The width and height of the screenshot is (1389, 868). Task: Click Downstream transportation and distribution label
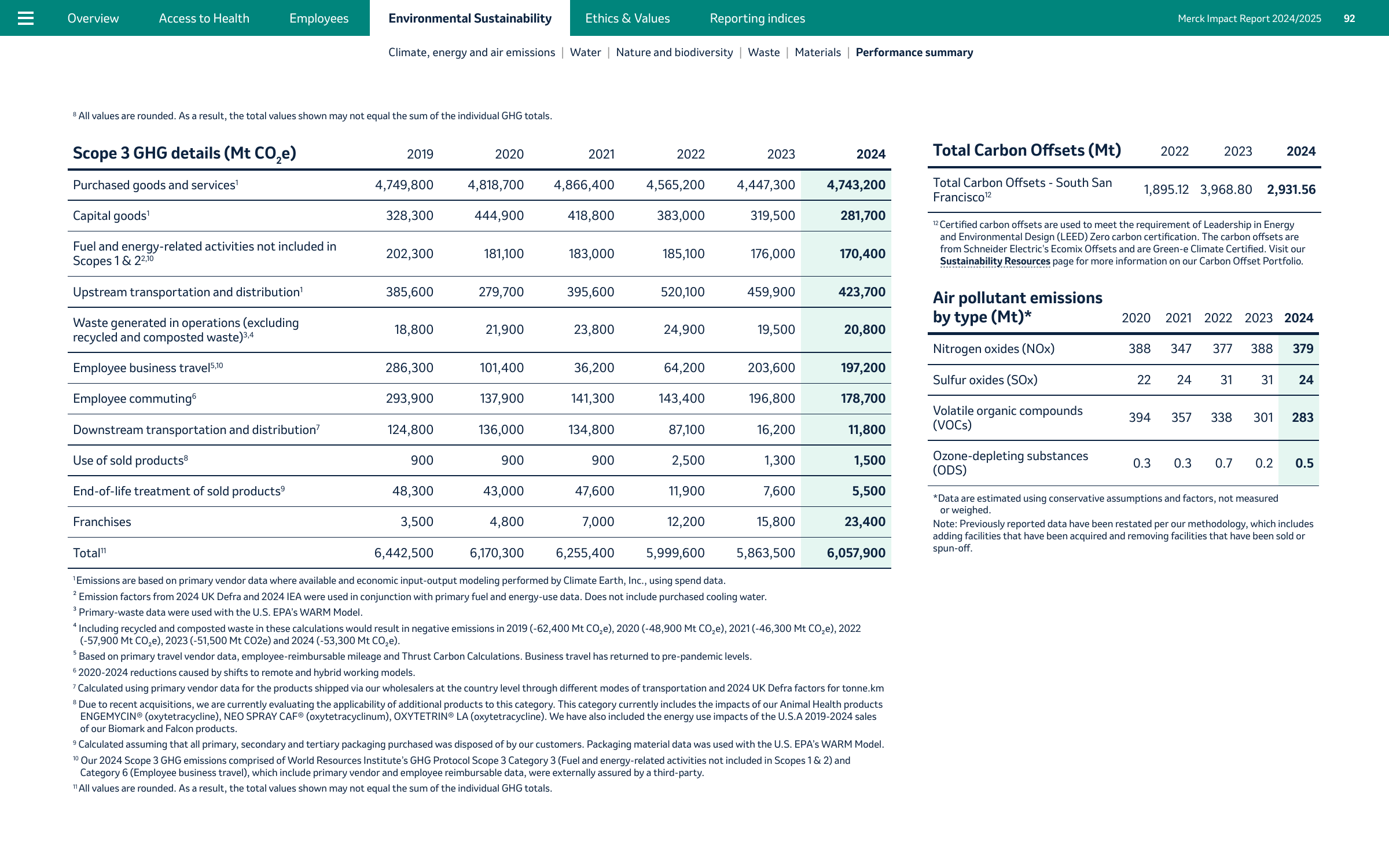point(196,430)
